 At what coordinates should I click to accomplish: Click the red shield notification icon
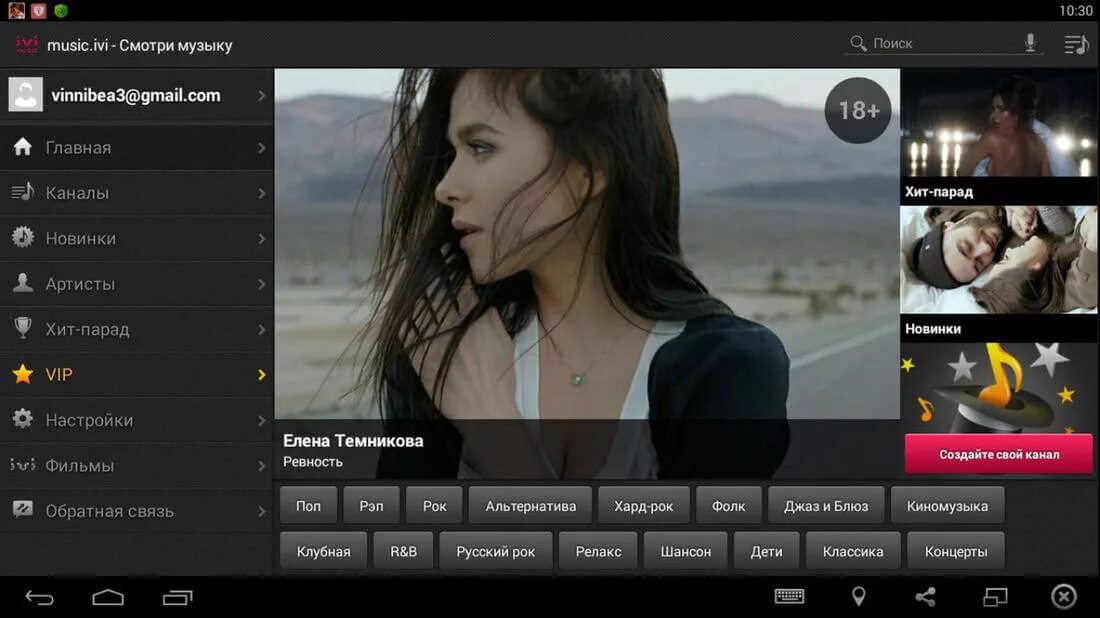[39, 11]
